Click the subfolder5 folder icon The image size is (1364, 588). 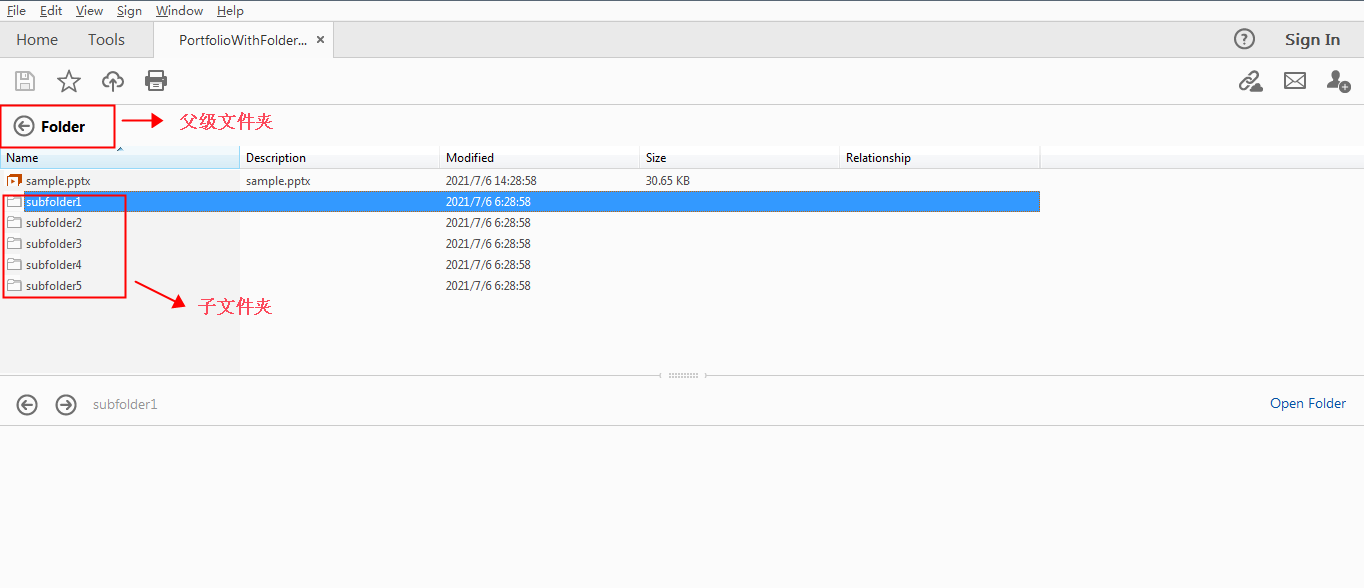point(14,286)
